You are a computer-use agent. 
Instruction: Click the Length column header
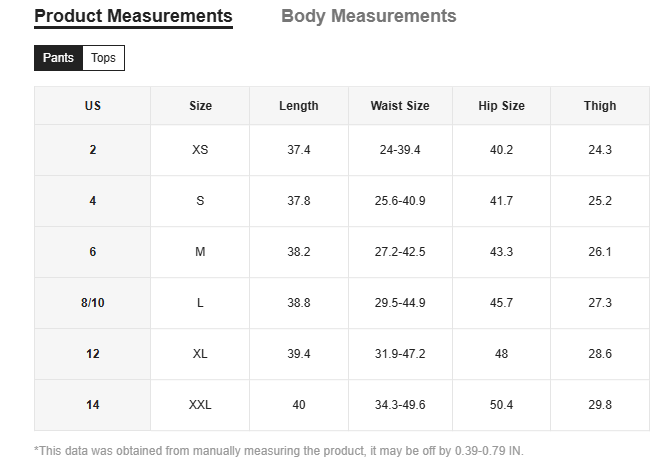coord(299,106)
